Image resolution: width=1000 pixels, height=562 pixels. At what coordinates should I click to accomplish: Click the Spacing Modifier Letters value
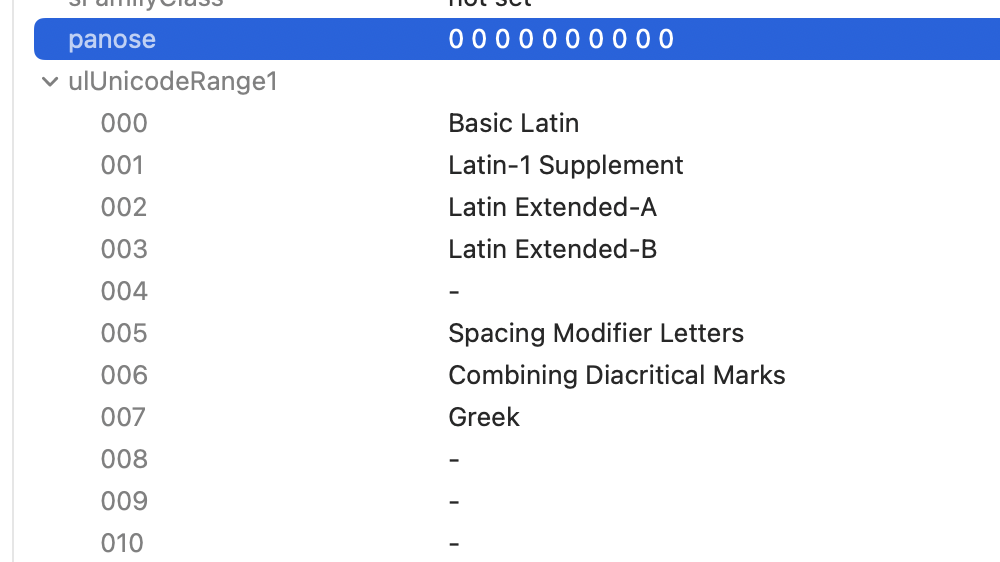596,334
